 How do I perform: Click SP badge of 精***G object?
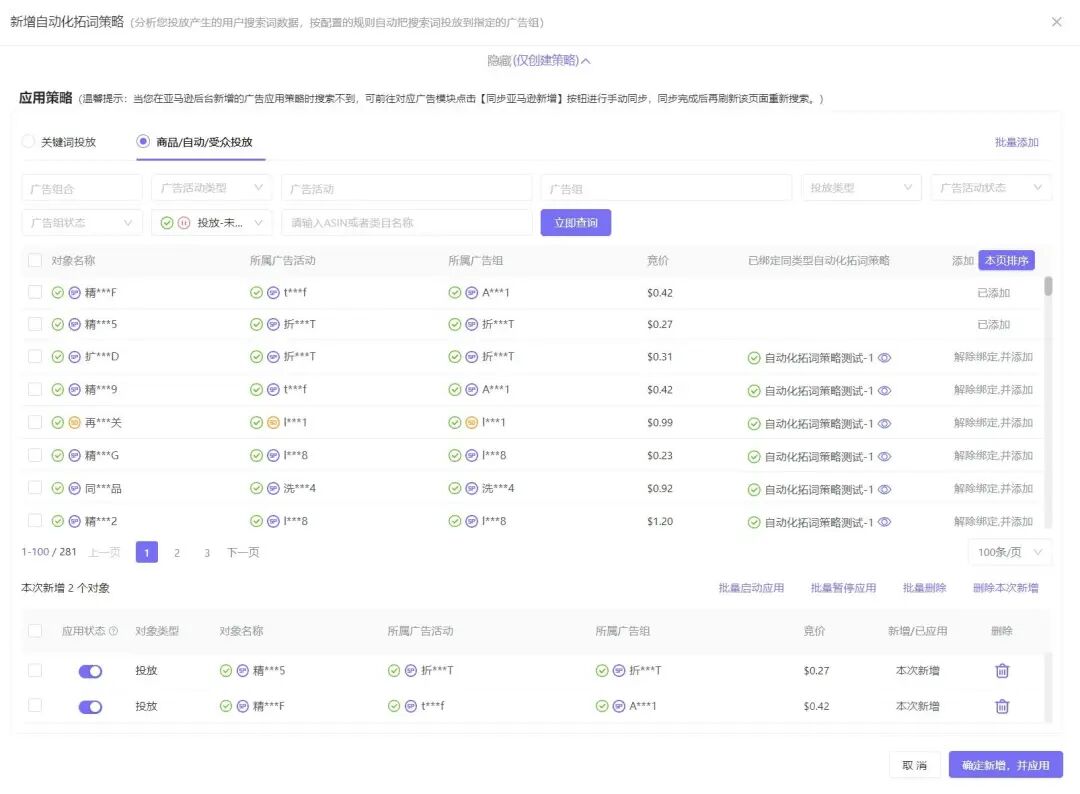tap(74, 455)
